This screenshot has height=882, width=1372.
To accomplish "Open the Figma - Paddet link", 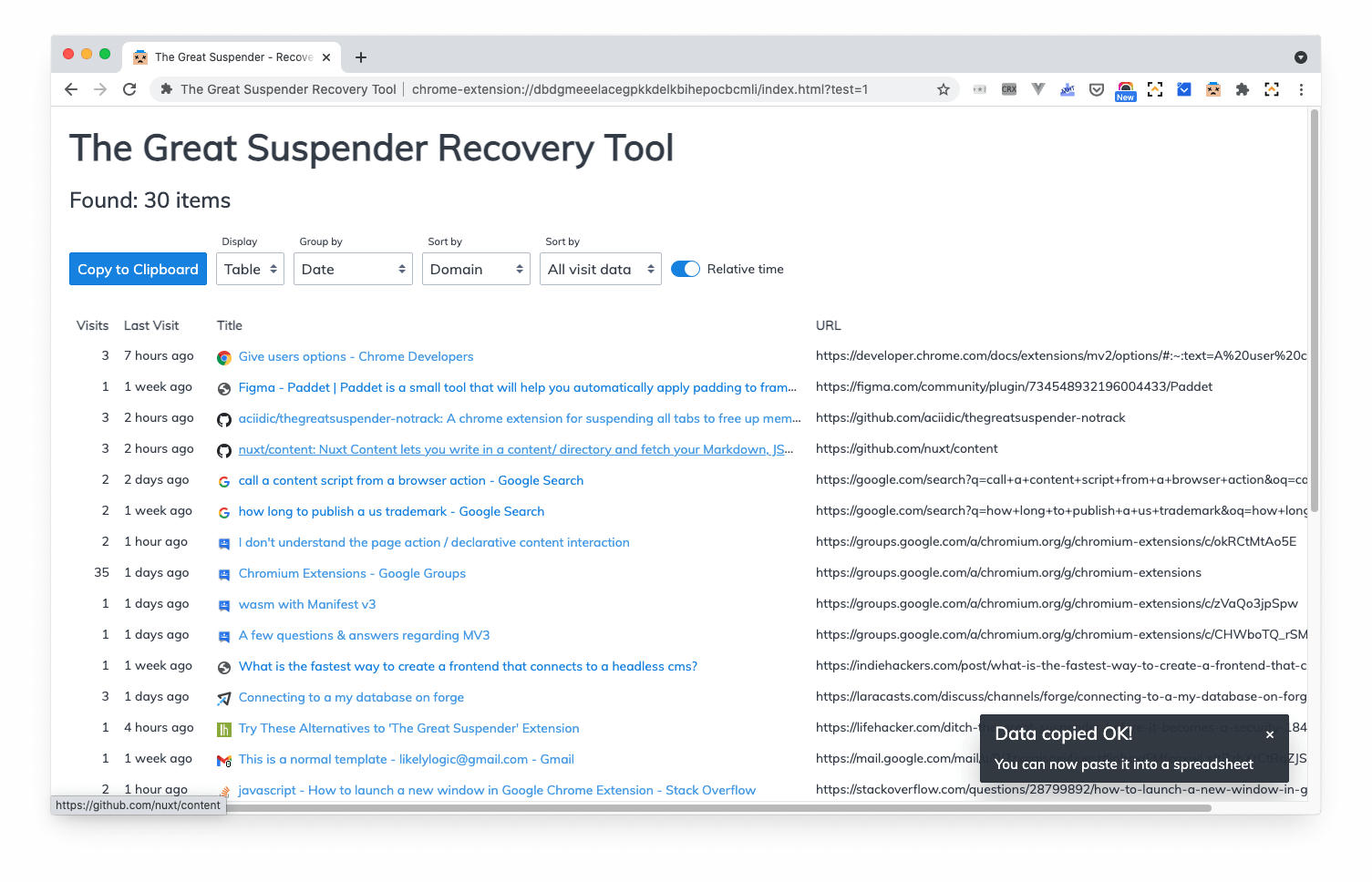I will [x=518, y=387].
